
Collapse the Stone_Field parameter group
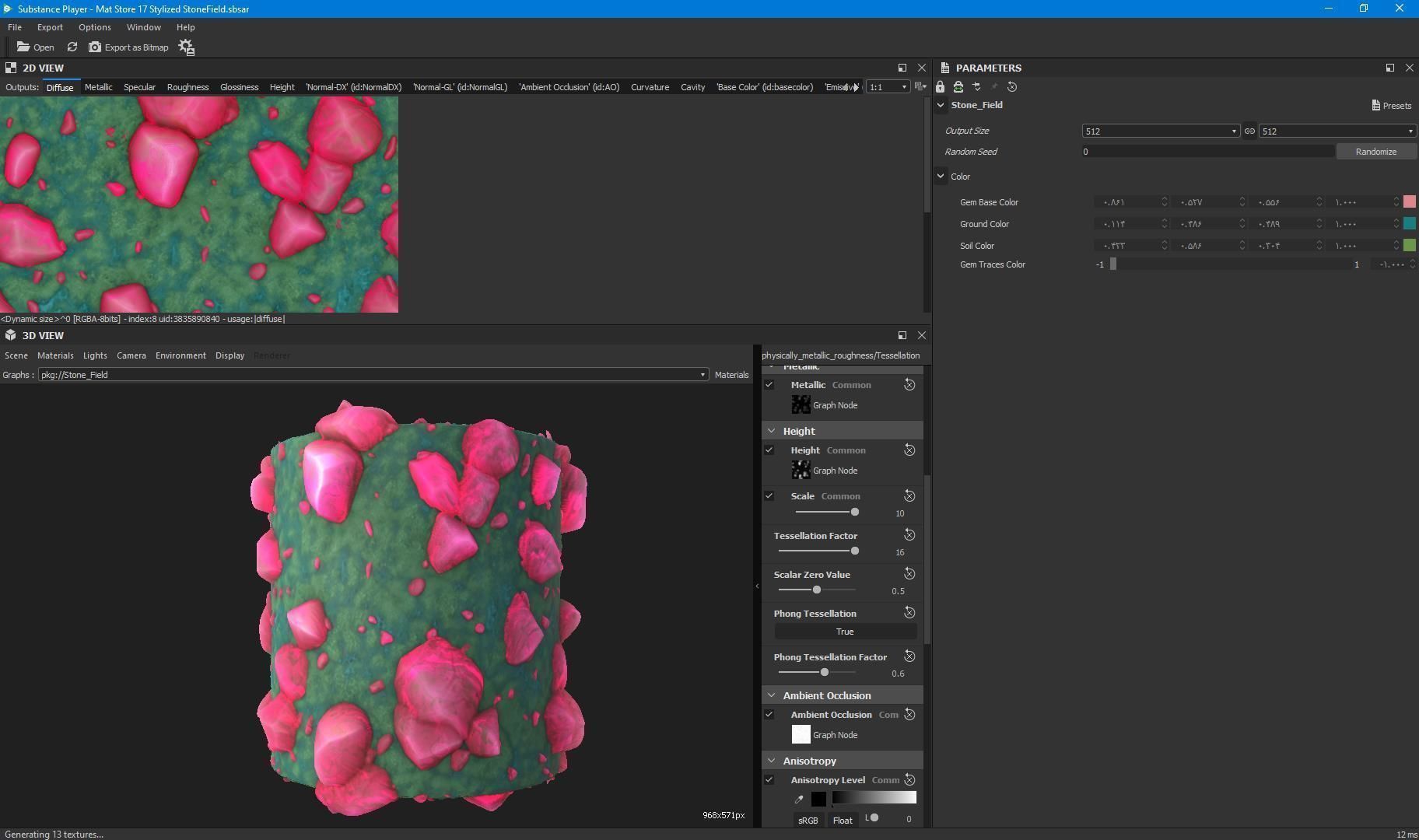(941, 105)
